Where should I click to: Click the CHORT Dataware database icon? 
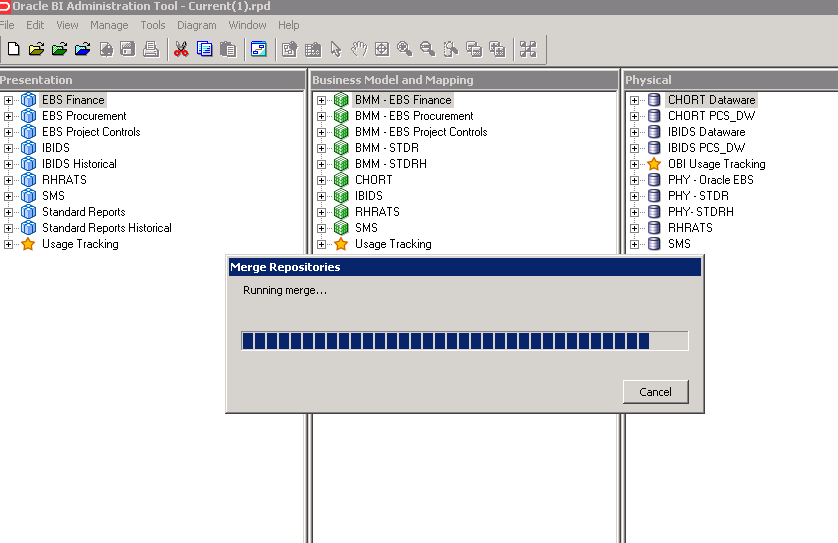[654, 100]
